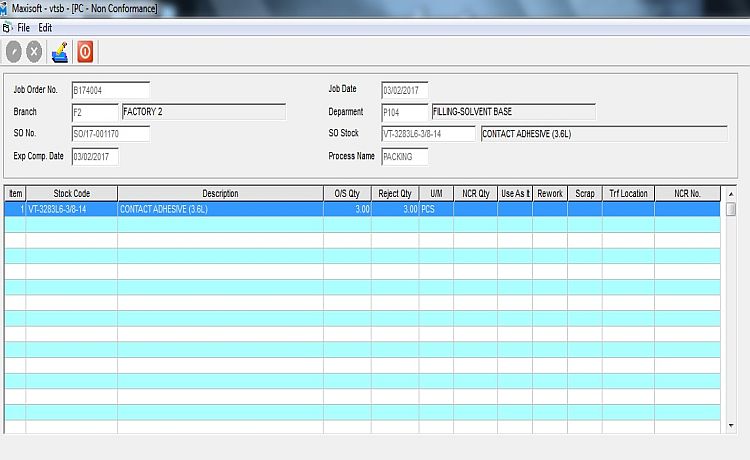750x460 pixels.
Task: Click the pencil edit toolbar icon
Action: 60,52
